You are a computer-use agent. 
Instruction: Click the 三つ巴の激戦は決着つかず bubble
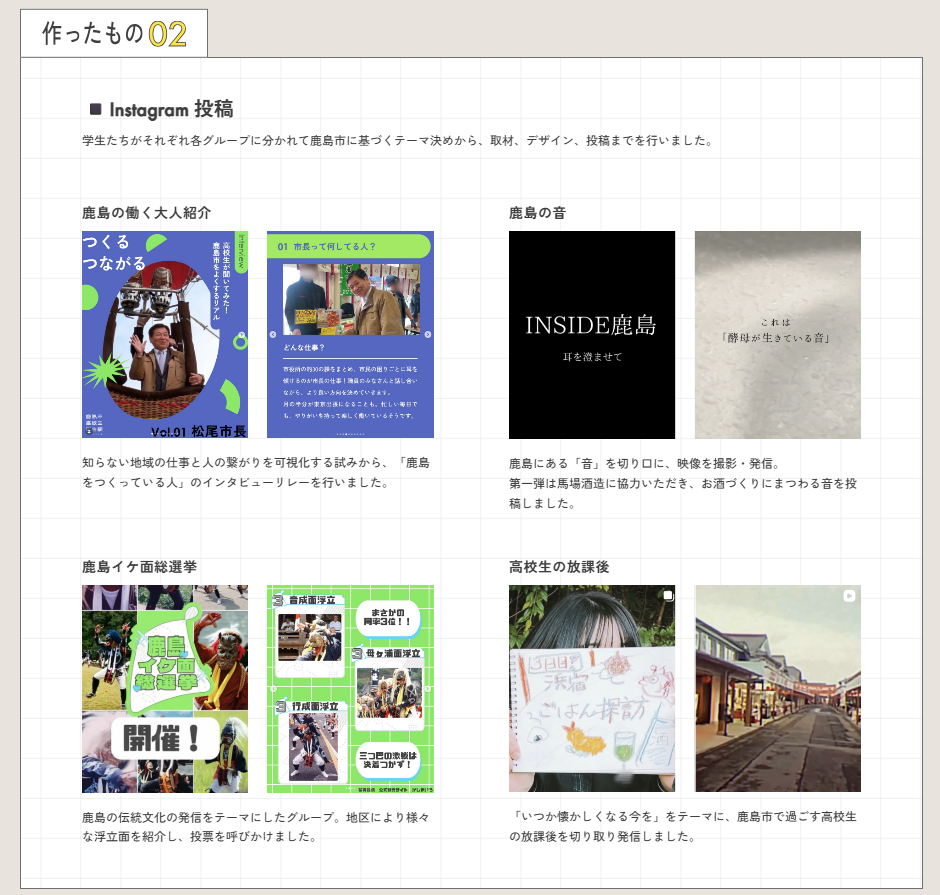(388, 760)
